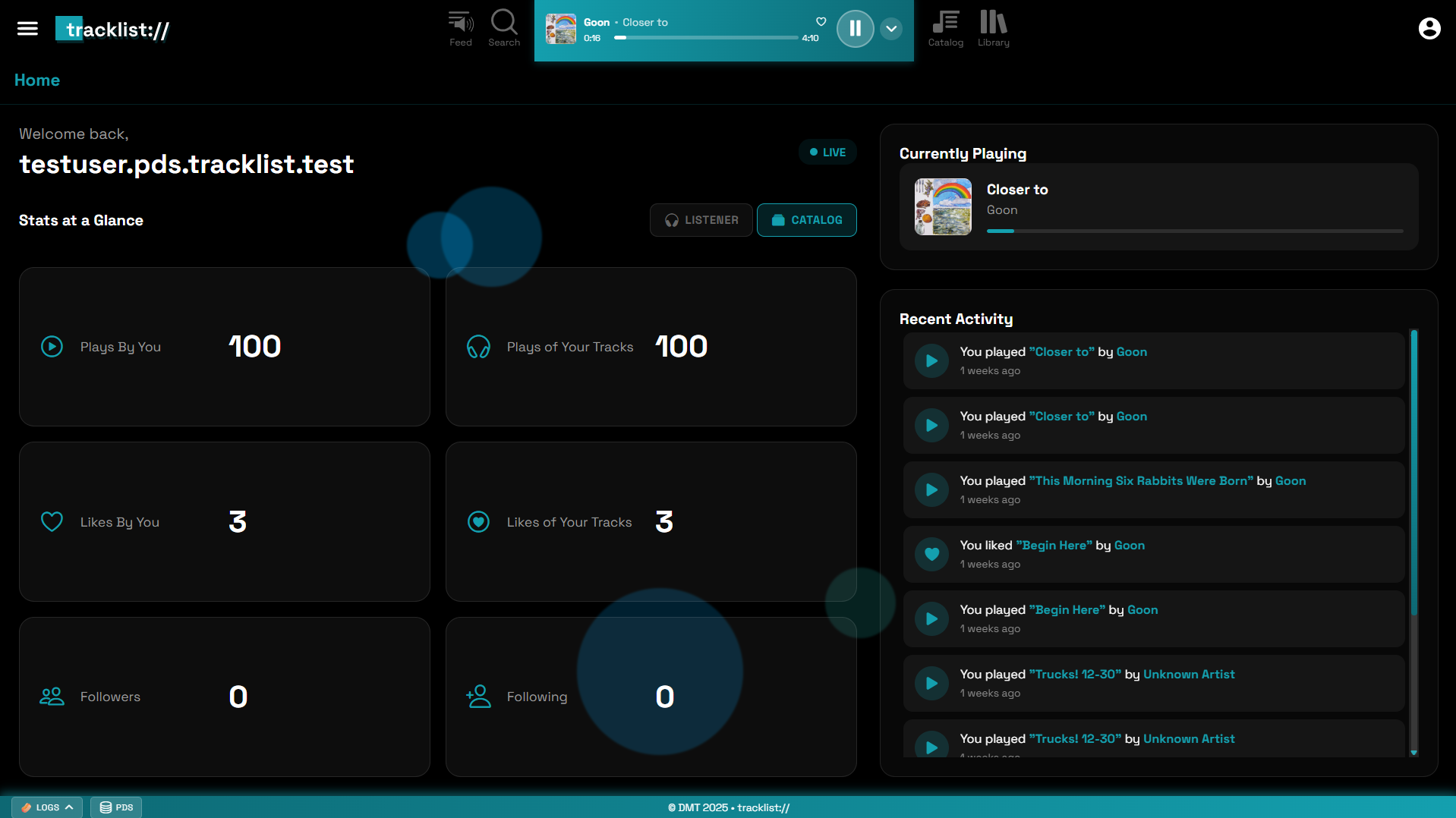Open "This Morning Six Rabbits Were Born" track link
This screenshot has height=818, width=1456.
point(1141,481)
